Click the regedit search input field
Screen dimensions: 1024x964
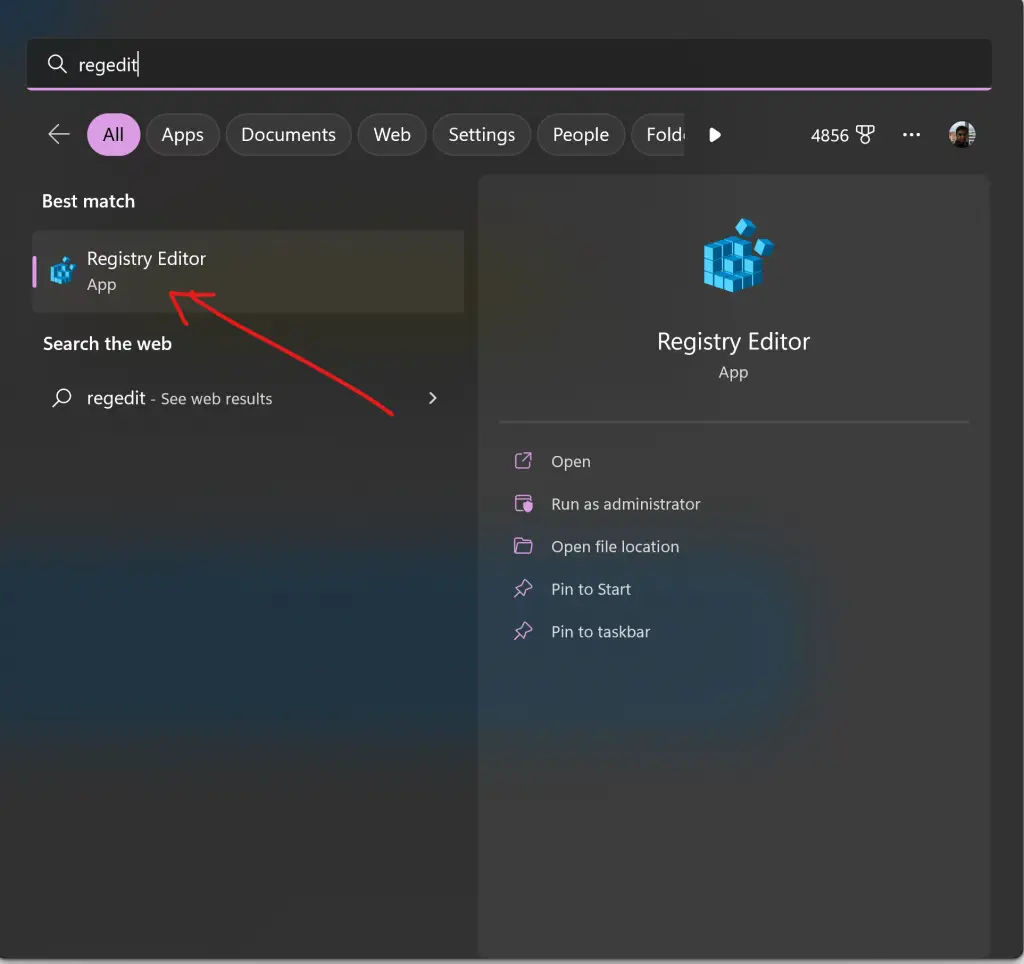click(509, 64)
